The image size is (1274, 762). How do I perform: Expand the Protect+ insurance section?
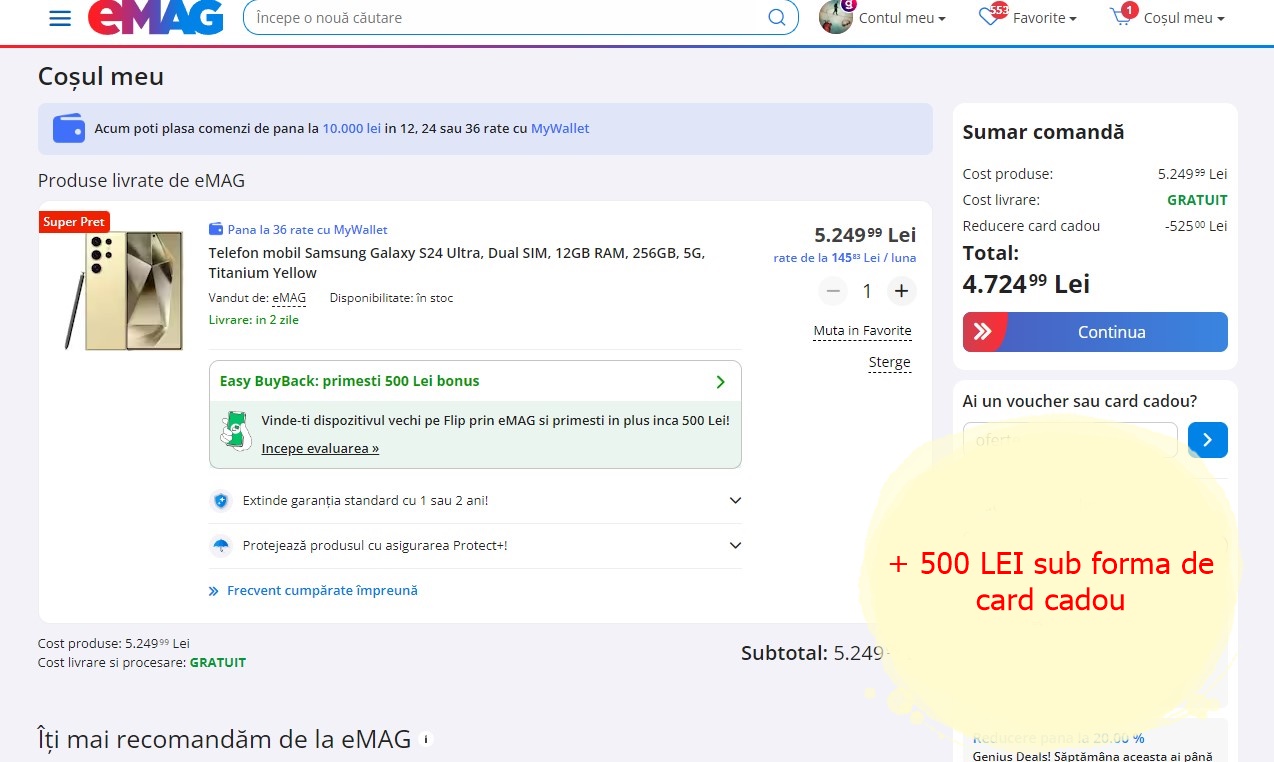pos(735,546)
